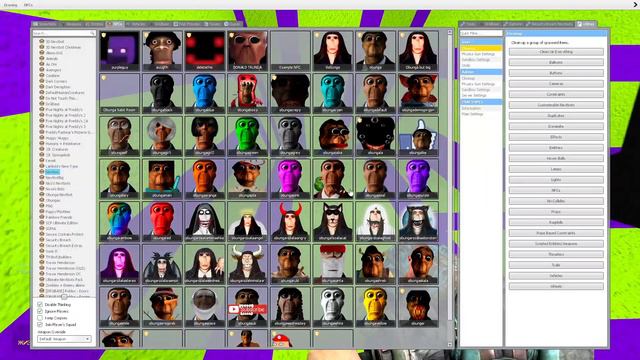The width and height of the screenshot is (640, 360).
Task: Spawn the magenta pink Obunga NPC
Action: pos(290,179)
